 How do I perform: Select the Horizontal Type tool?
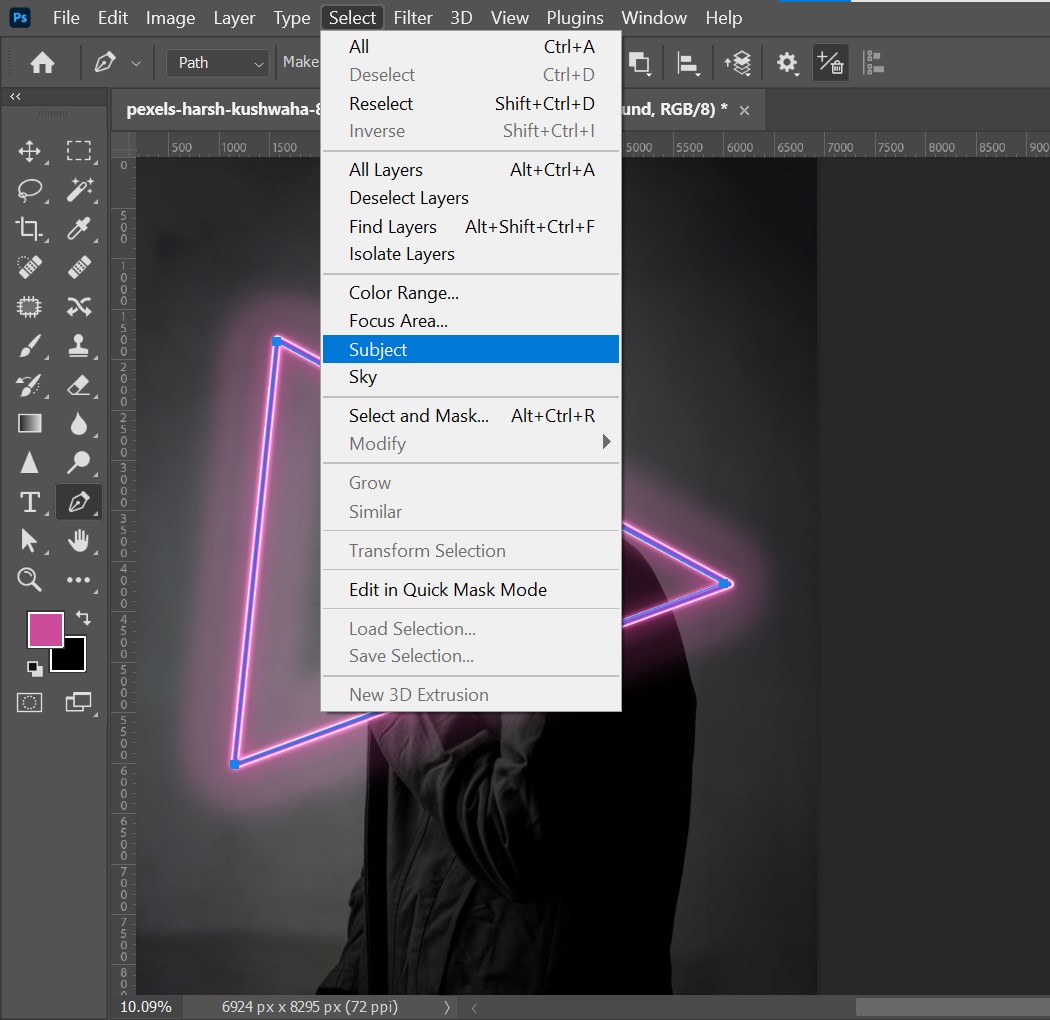click(x=29, y=502)
